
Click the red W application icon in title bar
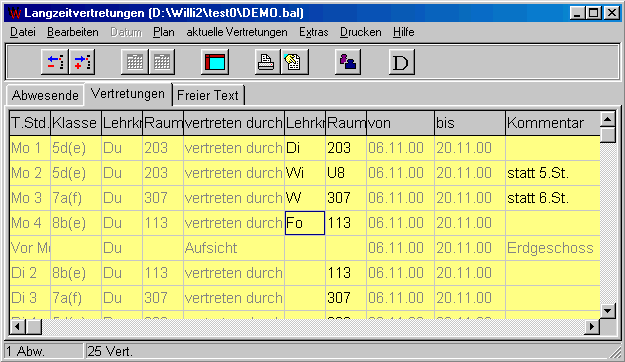tap(14, 13)
